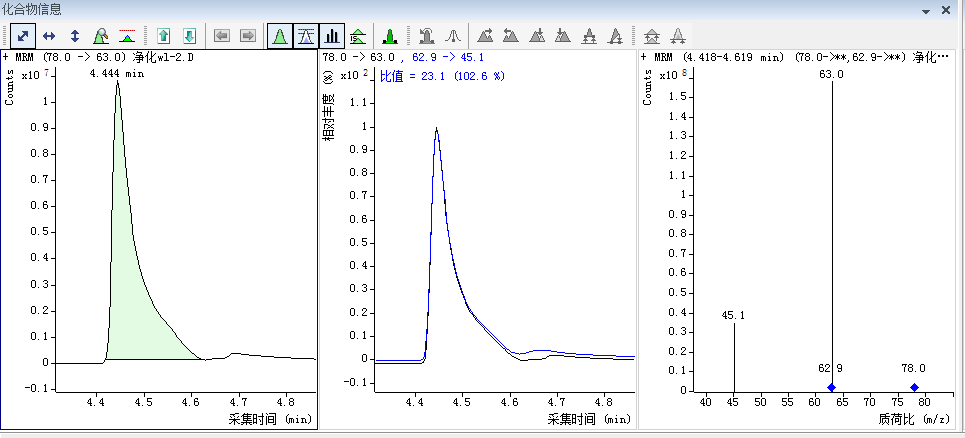Go to next compound with green down arrow
This screenshot has height=438, width=965.
(190, 36)
